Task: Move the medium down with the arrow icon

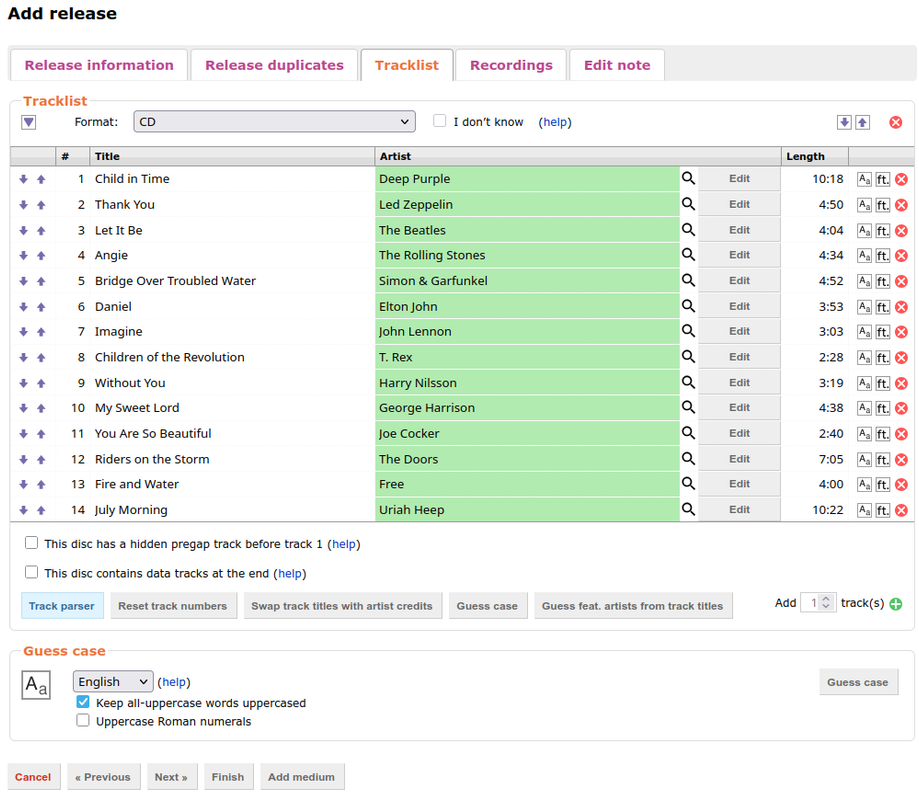Action: click(x=844, y=122)
